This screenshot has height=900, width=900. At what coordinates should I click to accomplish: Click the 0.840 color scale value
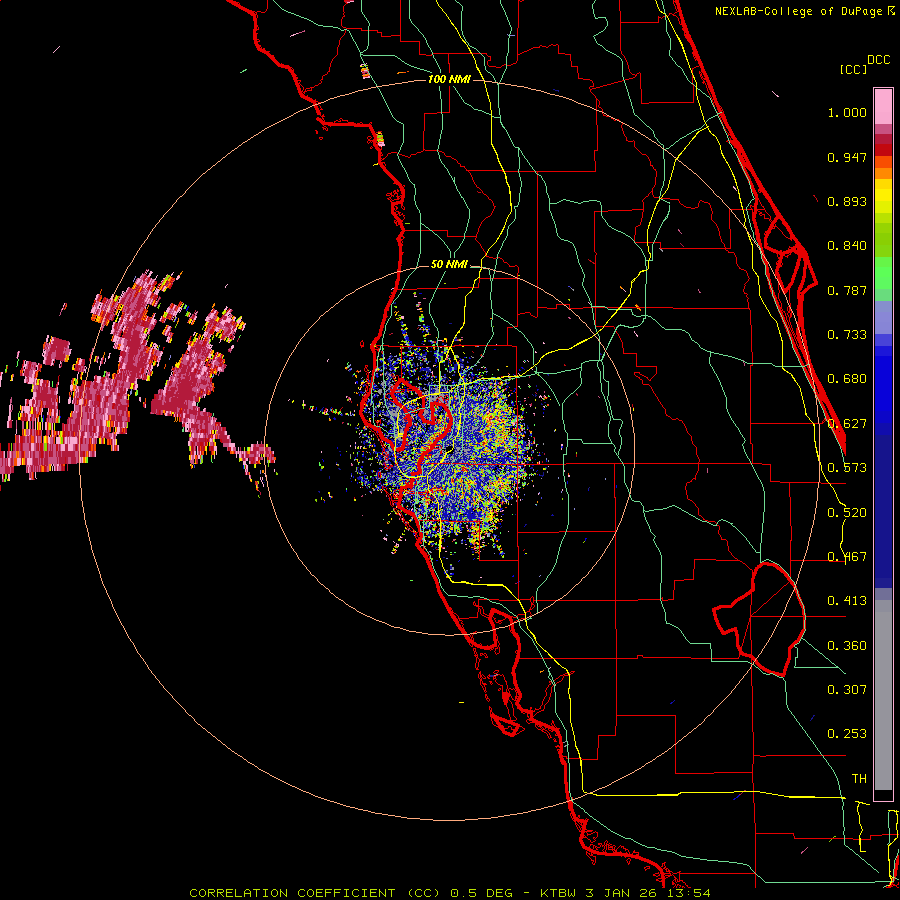(847, 246)
